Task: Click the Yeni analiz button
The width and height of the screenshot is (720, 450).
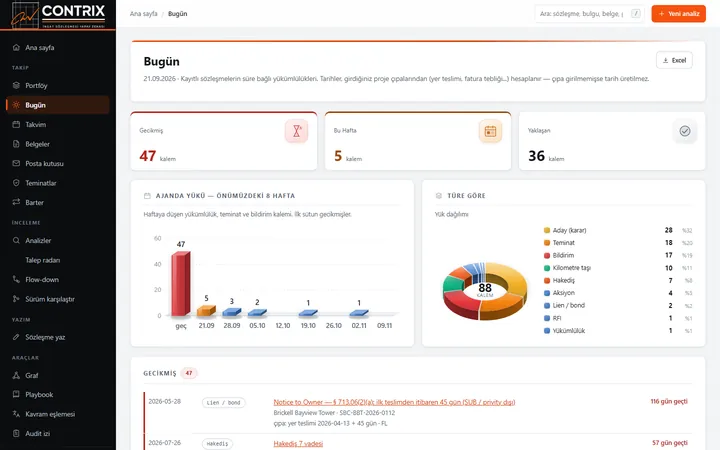Action: pos(678,14)
